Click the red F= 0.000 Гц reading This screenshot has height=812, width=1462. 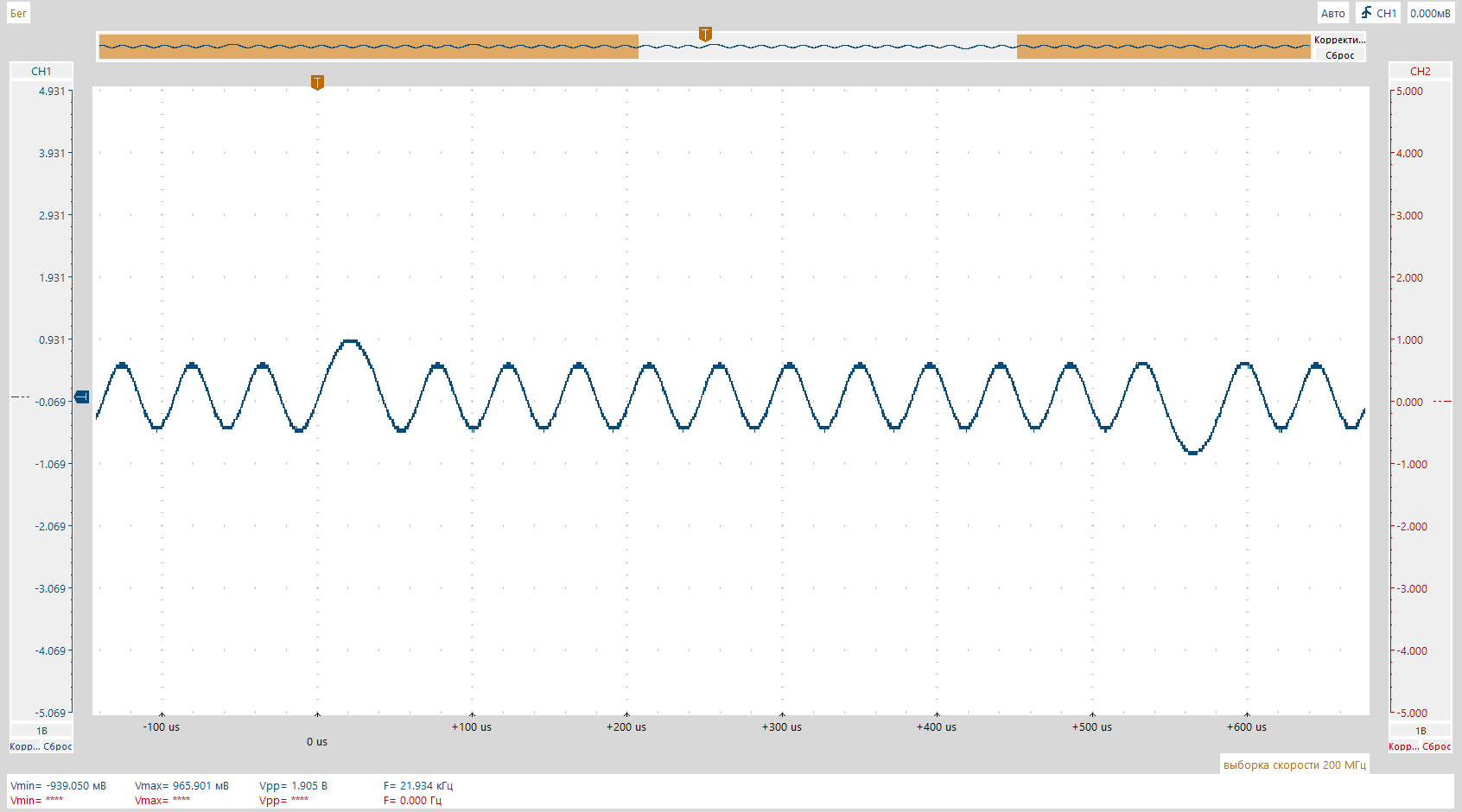click(x=412, y=800)
